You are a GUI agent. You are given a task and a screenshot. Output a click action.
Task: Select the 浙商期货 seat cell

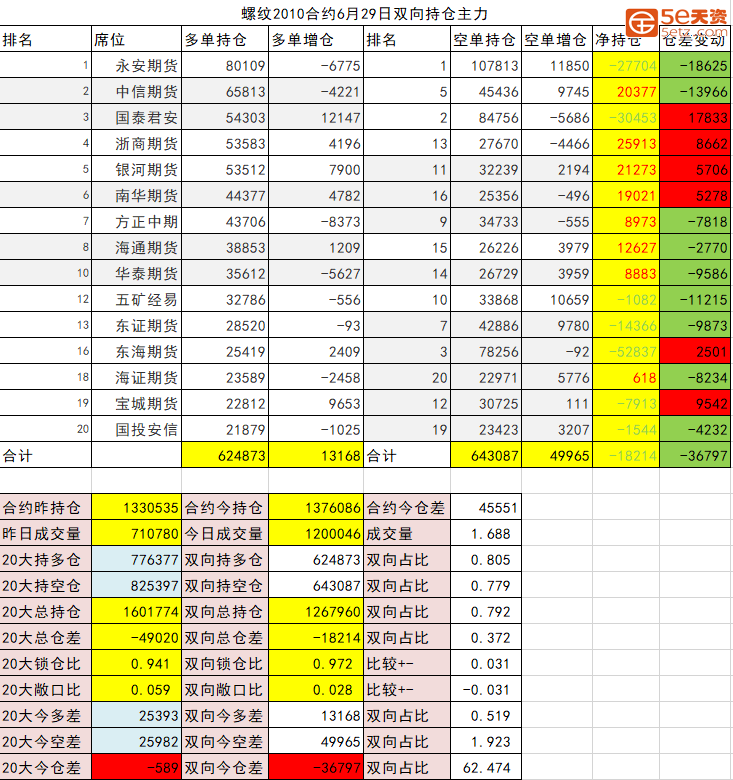pyautogui.click(x=136, y=143)
